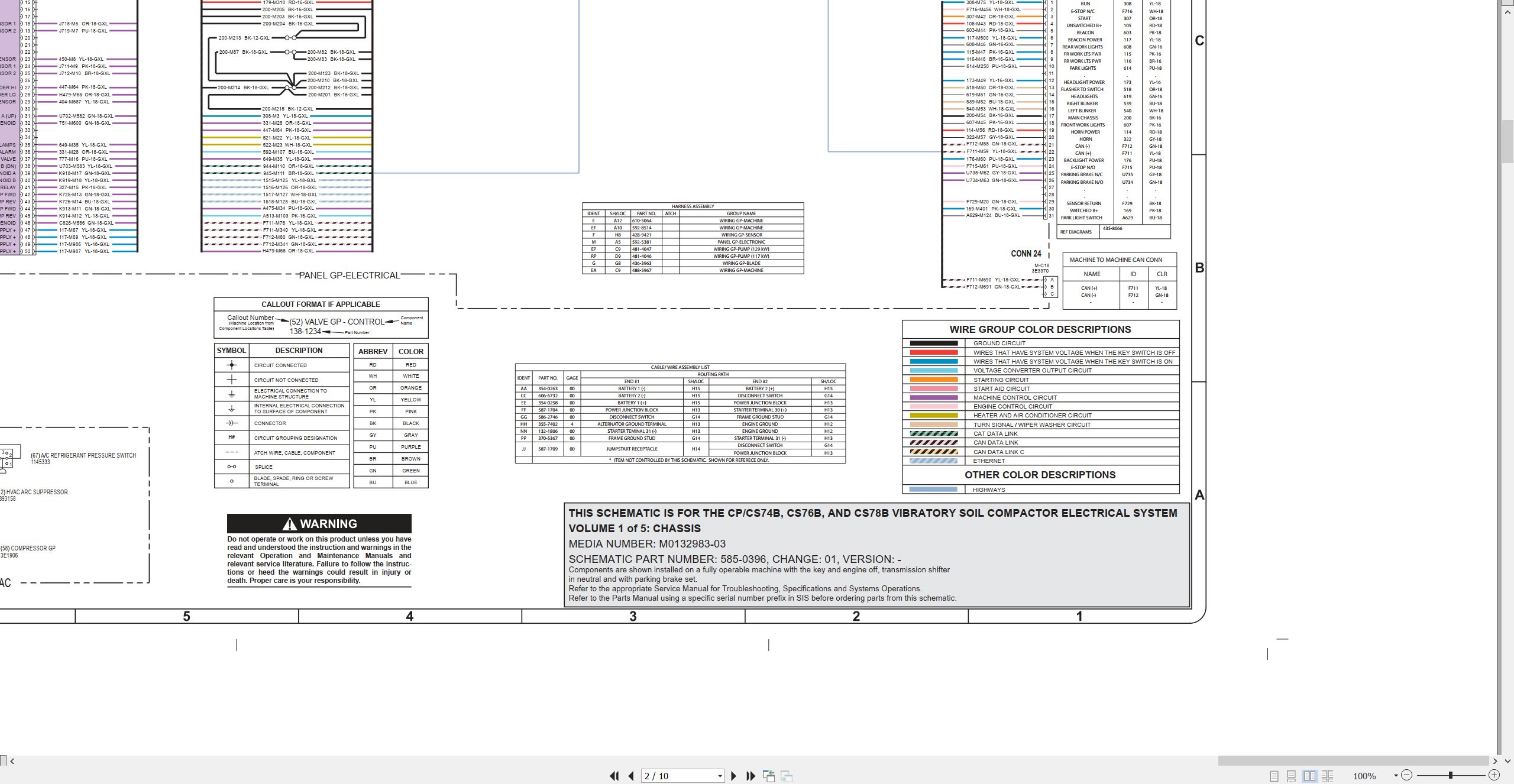Screen dimensions: 1514x784
Task: Click the 'SPLICE' symbol description
Action: 264,467
